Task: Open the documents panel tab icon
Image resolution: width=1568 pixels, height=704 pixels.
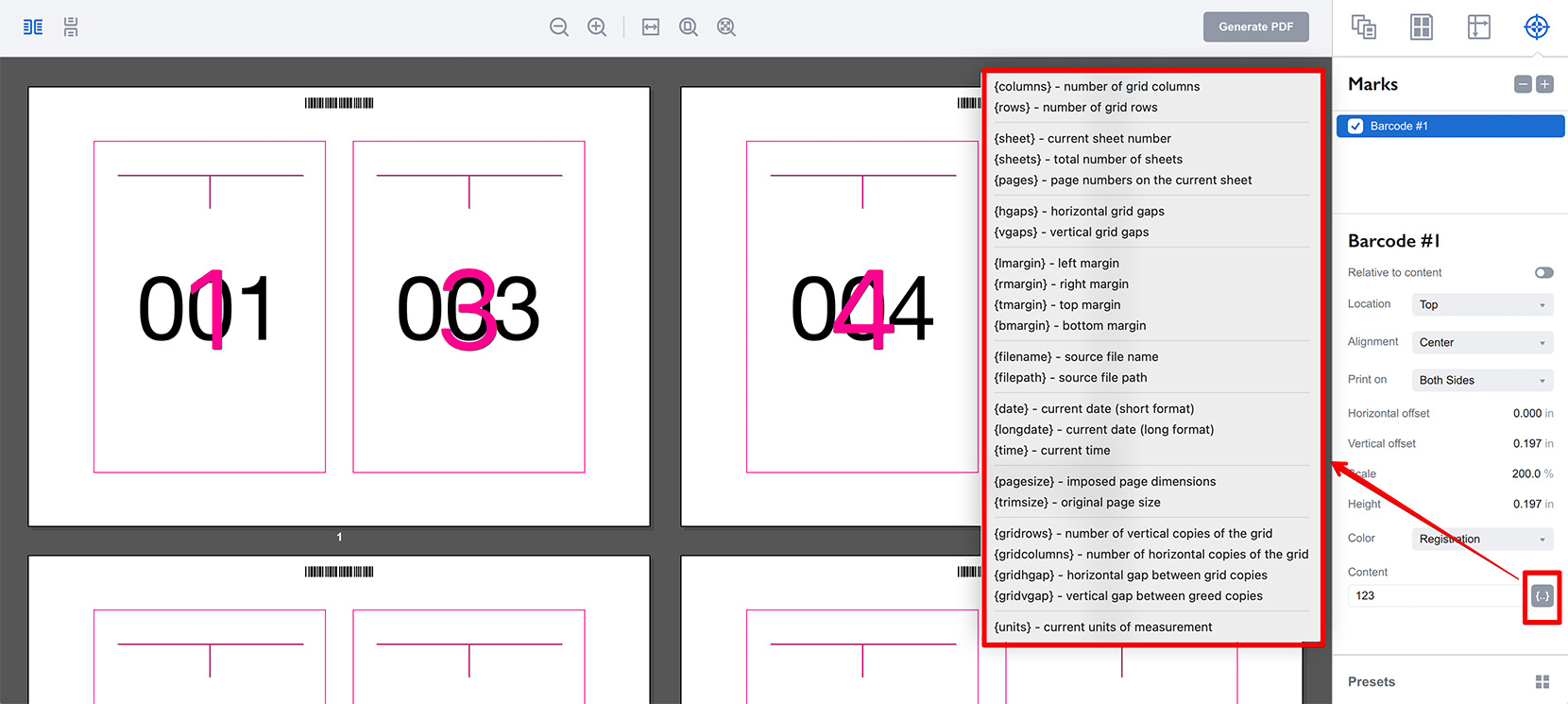Action: tap(1364, 27)
